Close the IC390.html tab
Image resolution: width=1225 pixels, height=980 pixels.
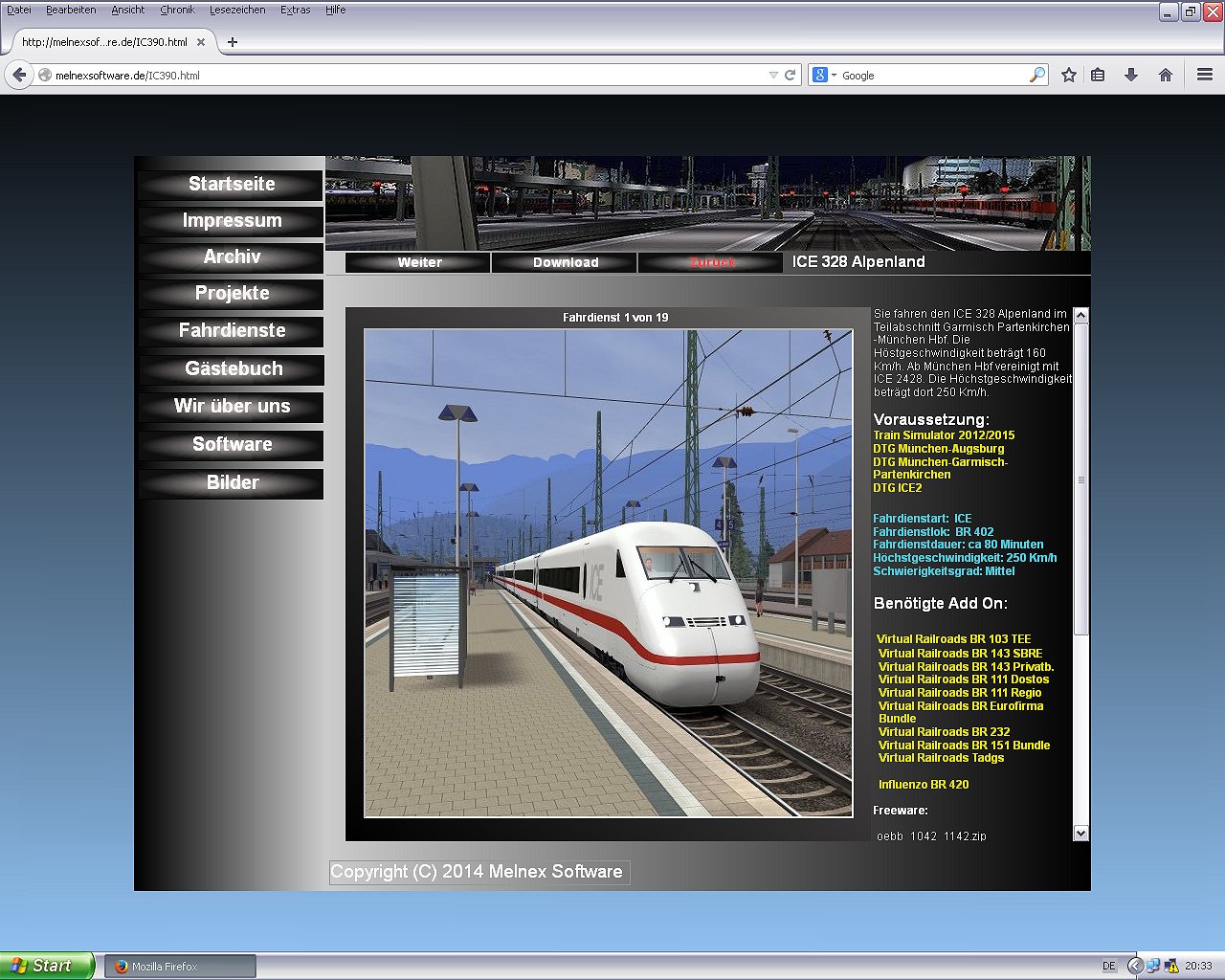tap(201, 42)
